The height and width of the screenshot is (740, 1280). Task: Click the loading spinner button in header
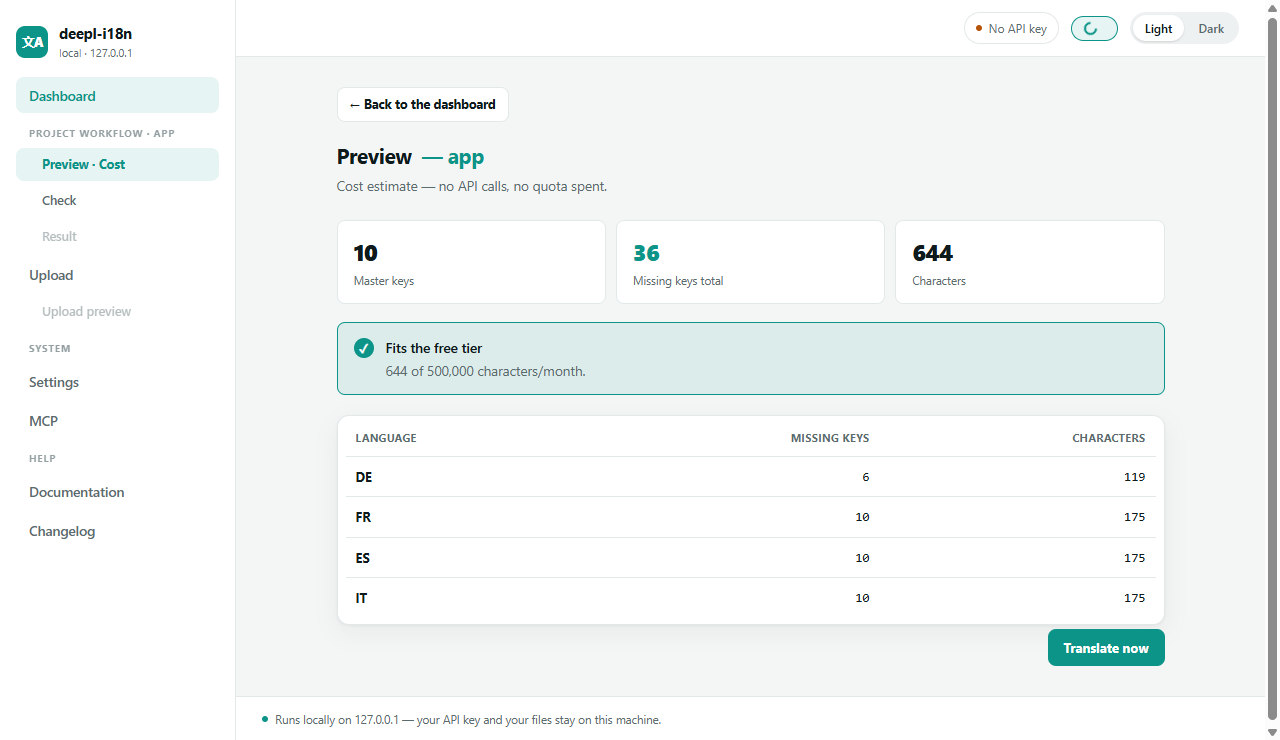(x=1094, y=29)
